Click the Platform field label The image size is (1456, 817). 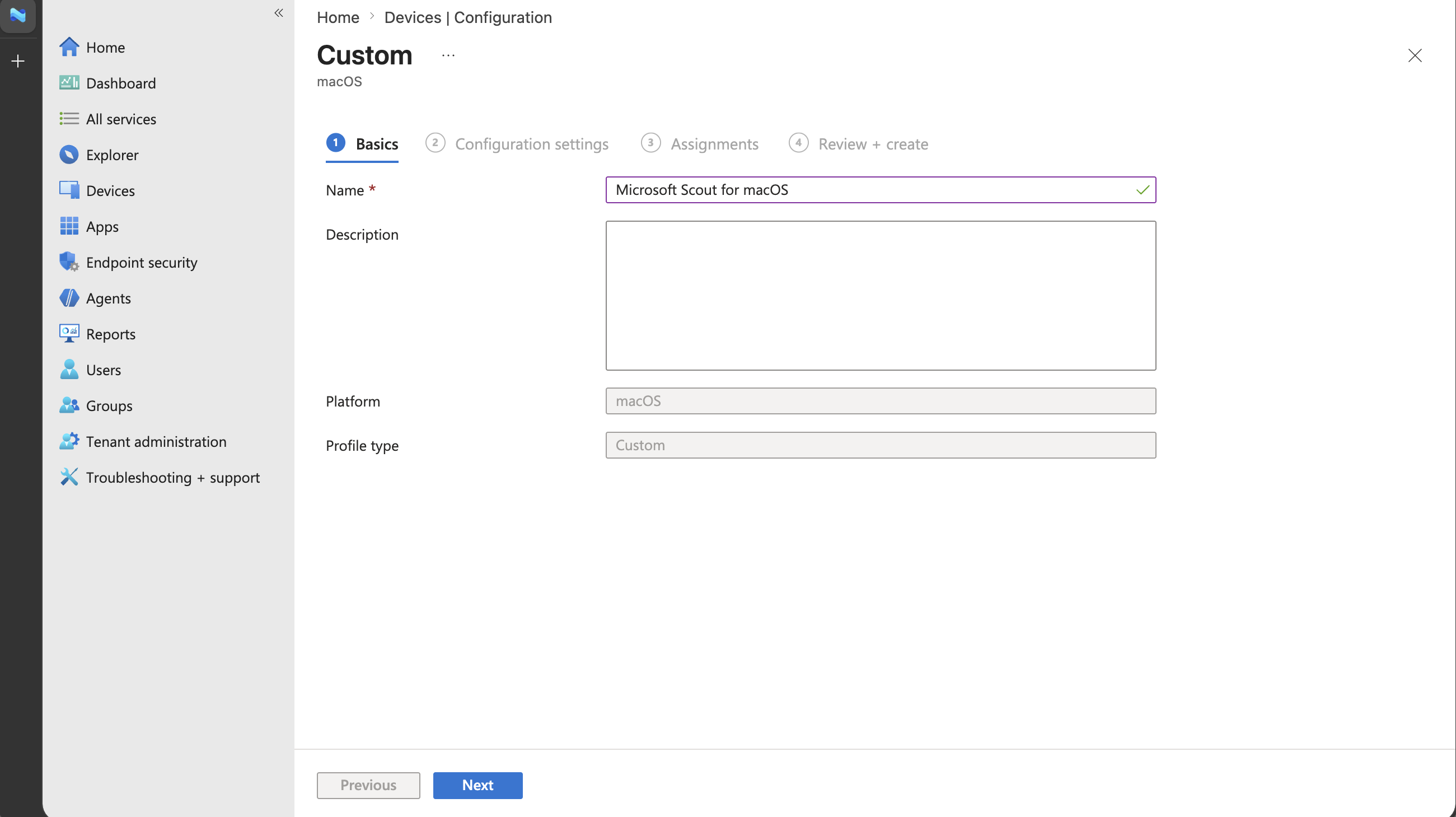353,402
